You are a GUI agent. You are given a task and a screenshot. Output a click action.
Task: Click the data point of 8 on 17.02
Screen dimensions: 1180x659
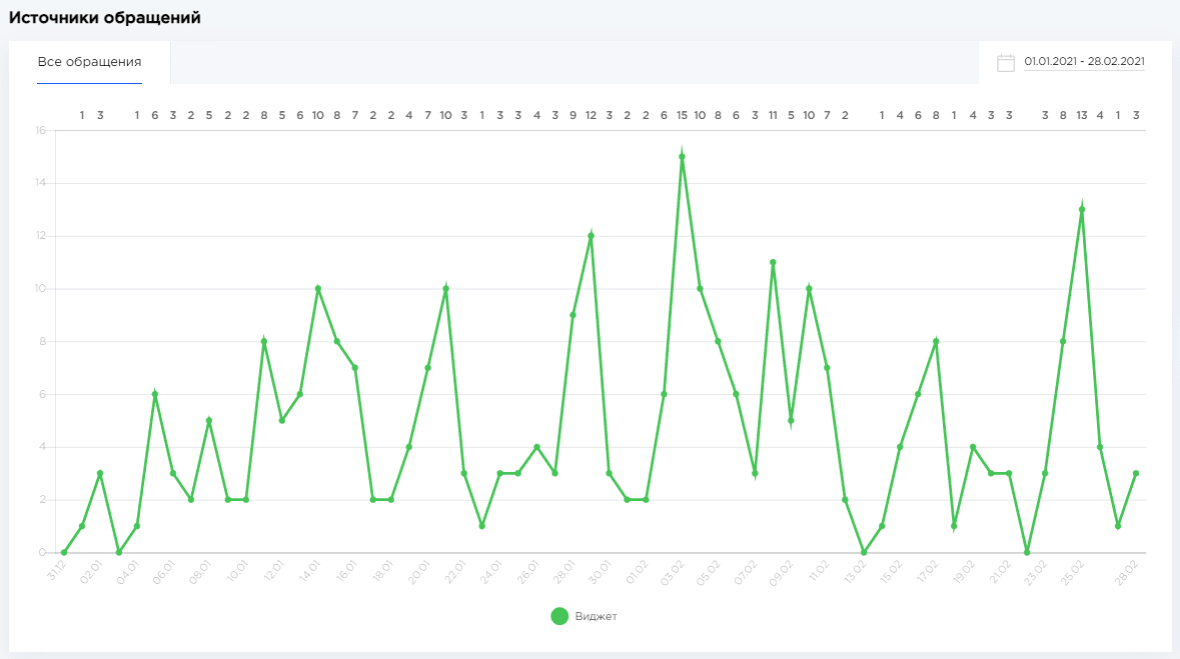click(936, 341)
